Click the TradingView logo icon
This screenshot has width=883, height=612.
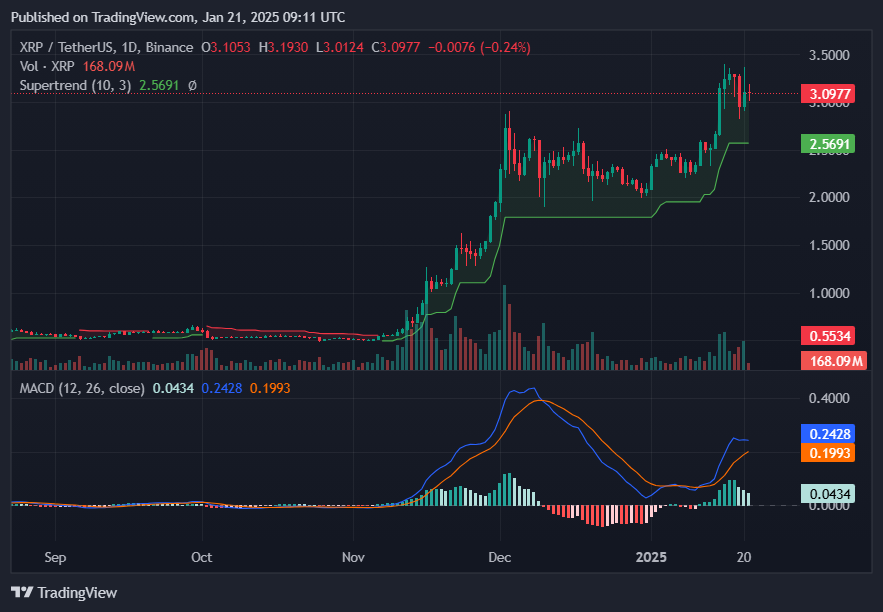click(x=23, y=592)
